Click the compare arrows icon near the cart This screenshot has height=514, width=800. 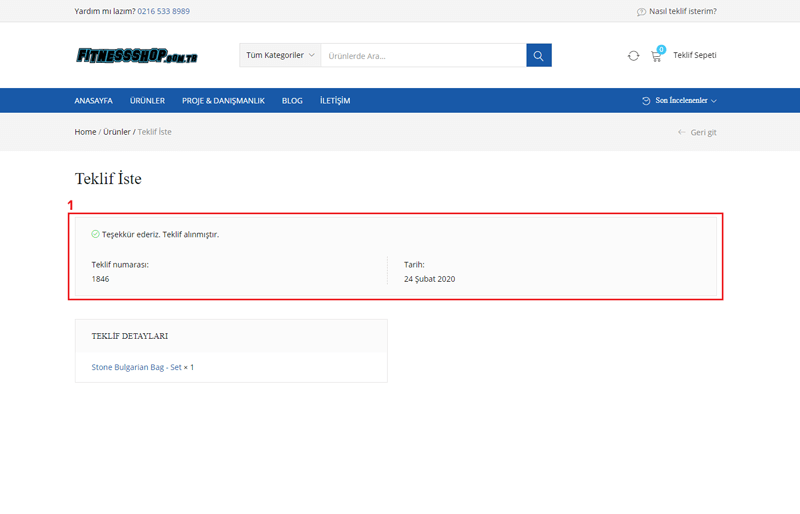pyautogui.click(x=633, y=56)
